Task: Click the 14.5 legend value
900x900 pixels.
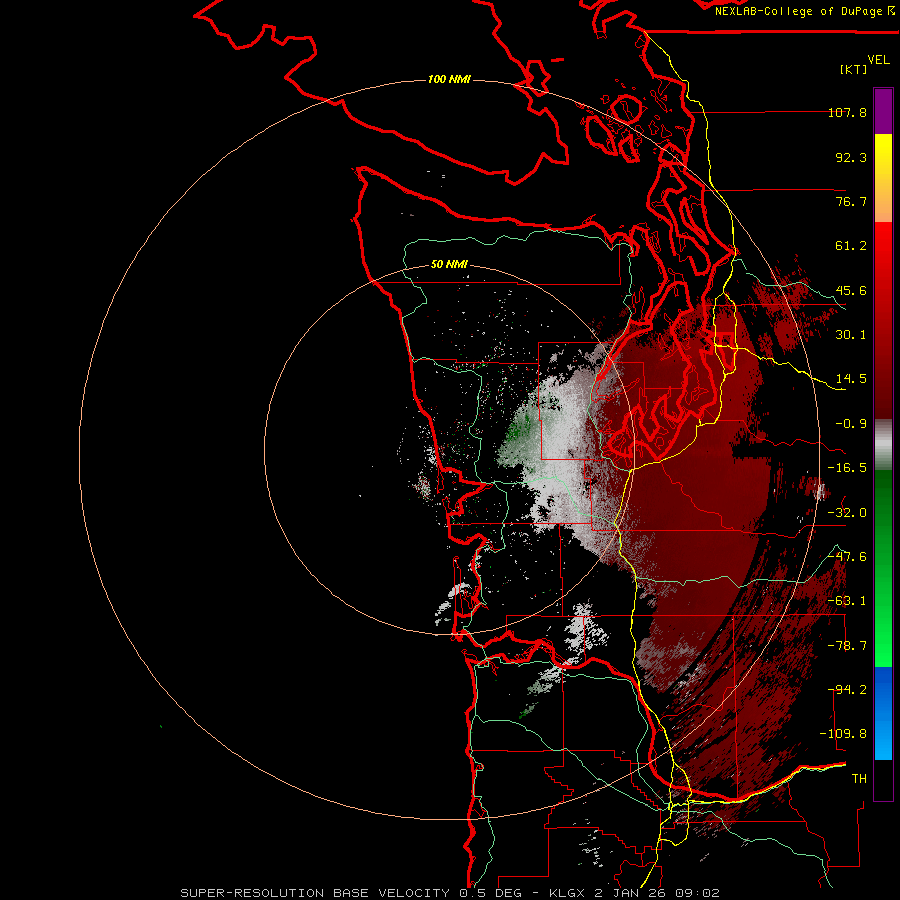Action: 851,379
